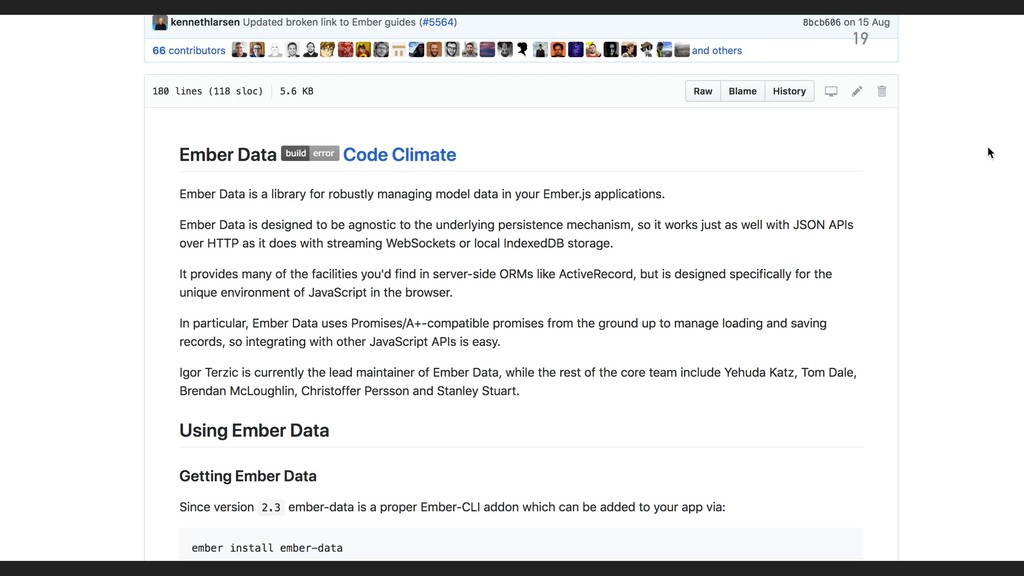Click the build error badge
1024x576 pixels.
point(310,153)
